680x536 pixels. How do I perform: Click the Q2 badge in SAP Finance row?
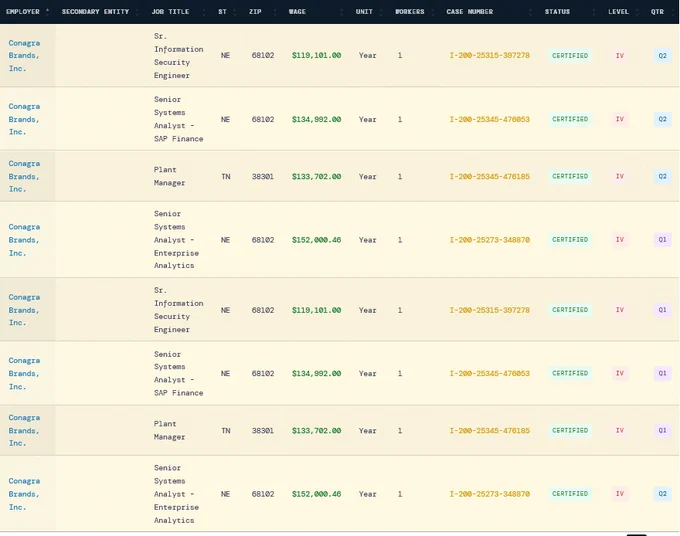click(662, 119)
